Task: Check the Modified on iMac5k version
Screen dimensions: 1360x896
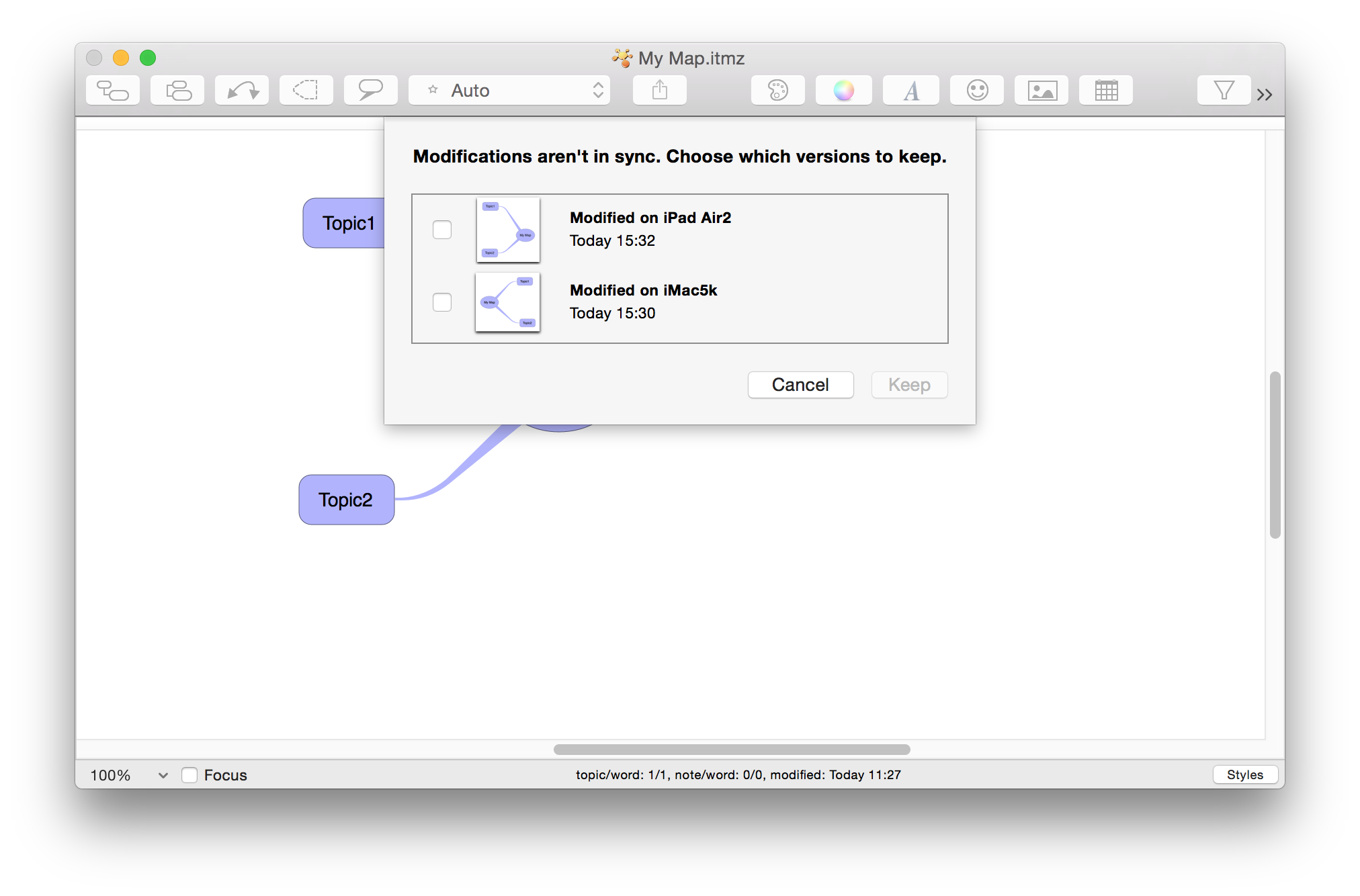Action: coord(442,302)
